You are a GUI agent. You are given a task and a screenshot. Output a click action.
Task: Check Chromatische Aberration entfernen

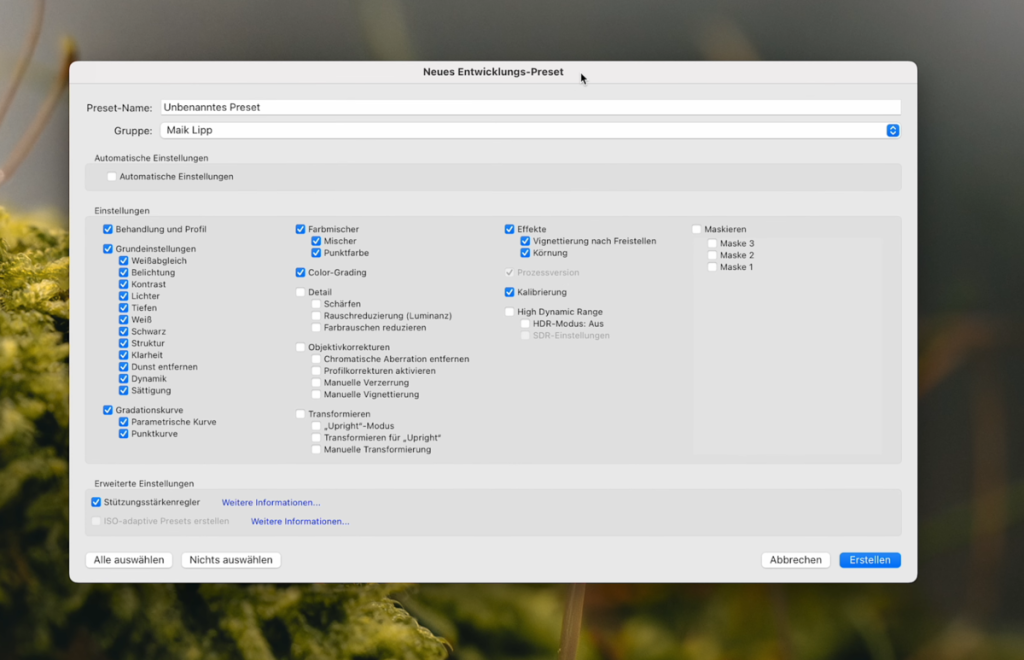point(316,359)
